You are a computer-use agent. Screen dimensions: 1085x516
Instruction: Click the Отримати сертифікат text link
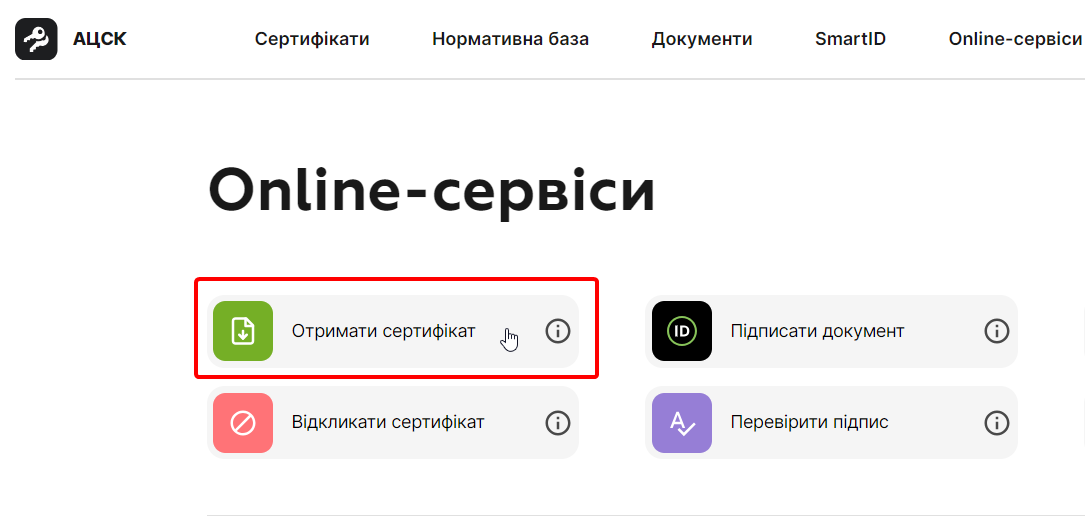coord(383,331)
